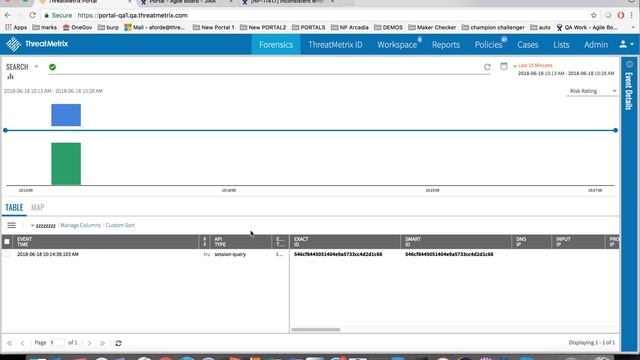
Task: Click the left timeline range handle
Action: tap(5, 130)
